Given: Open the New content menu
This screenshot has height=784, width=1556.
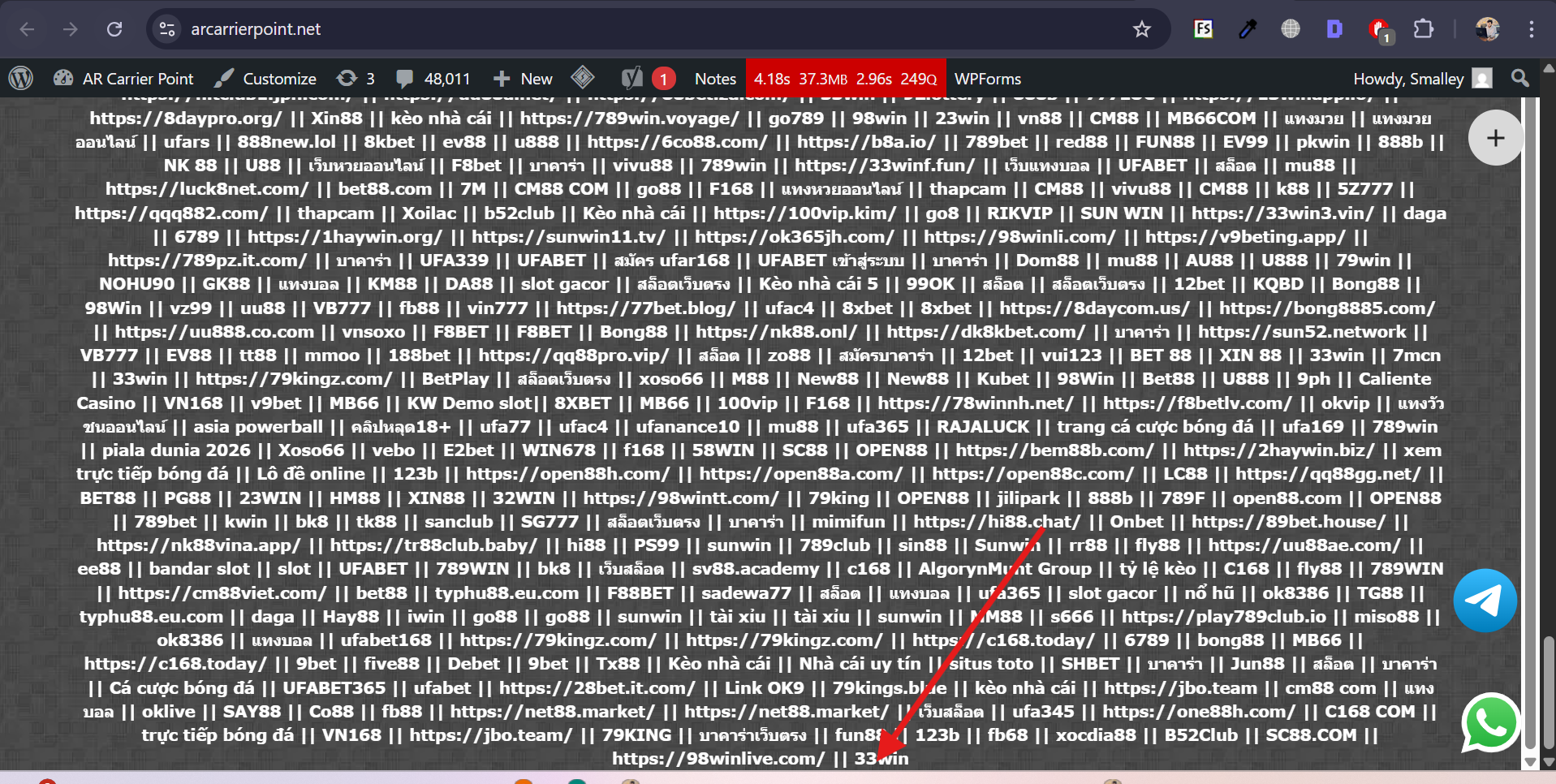Looking at the screenshot, I should [x=523, y=79].
